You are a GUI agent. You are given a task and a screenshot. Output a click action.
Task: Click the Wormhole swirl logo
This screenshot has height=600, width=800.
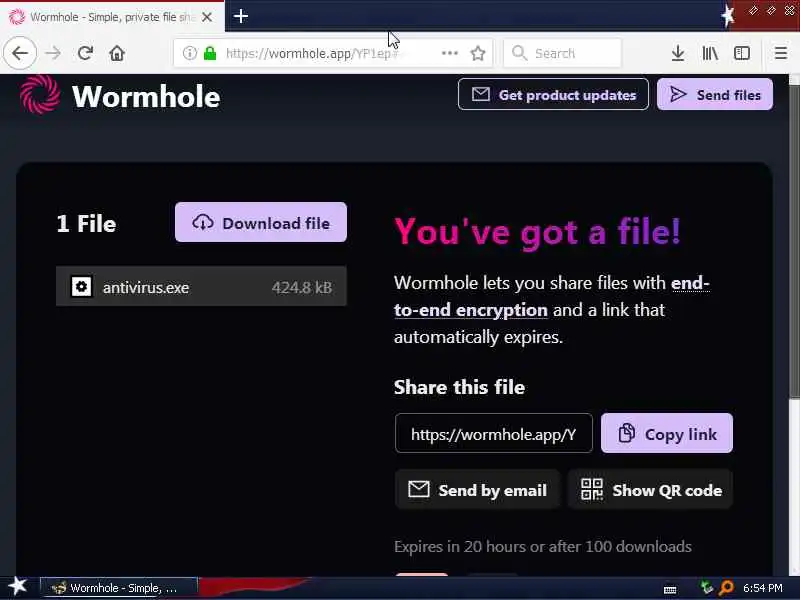pos(40,95)
